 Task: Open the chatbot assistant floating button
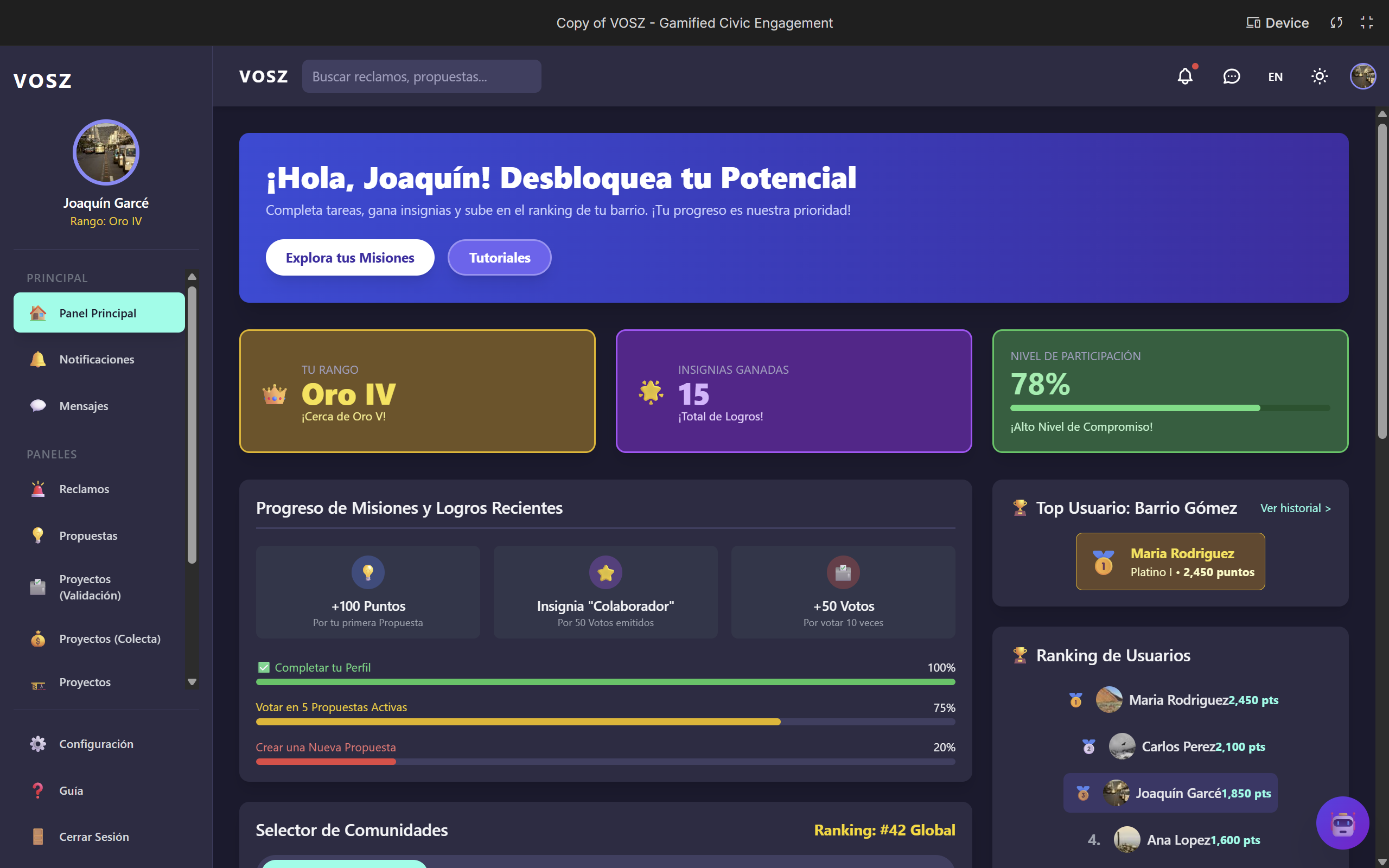(x=1342, y=822)
